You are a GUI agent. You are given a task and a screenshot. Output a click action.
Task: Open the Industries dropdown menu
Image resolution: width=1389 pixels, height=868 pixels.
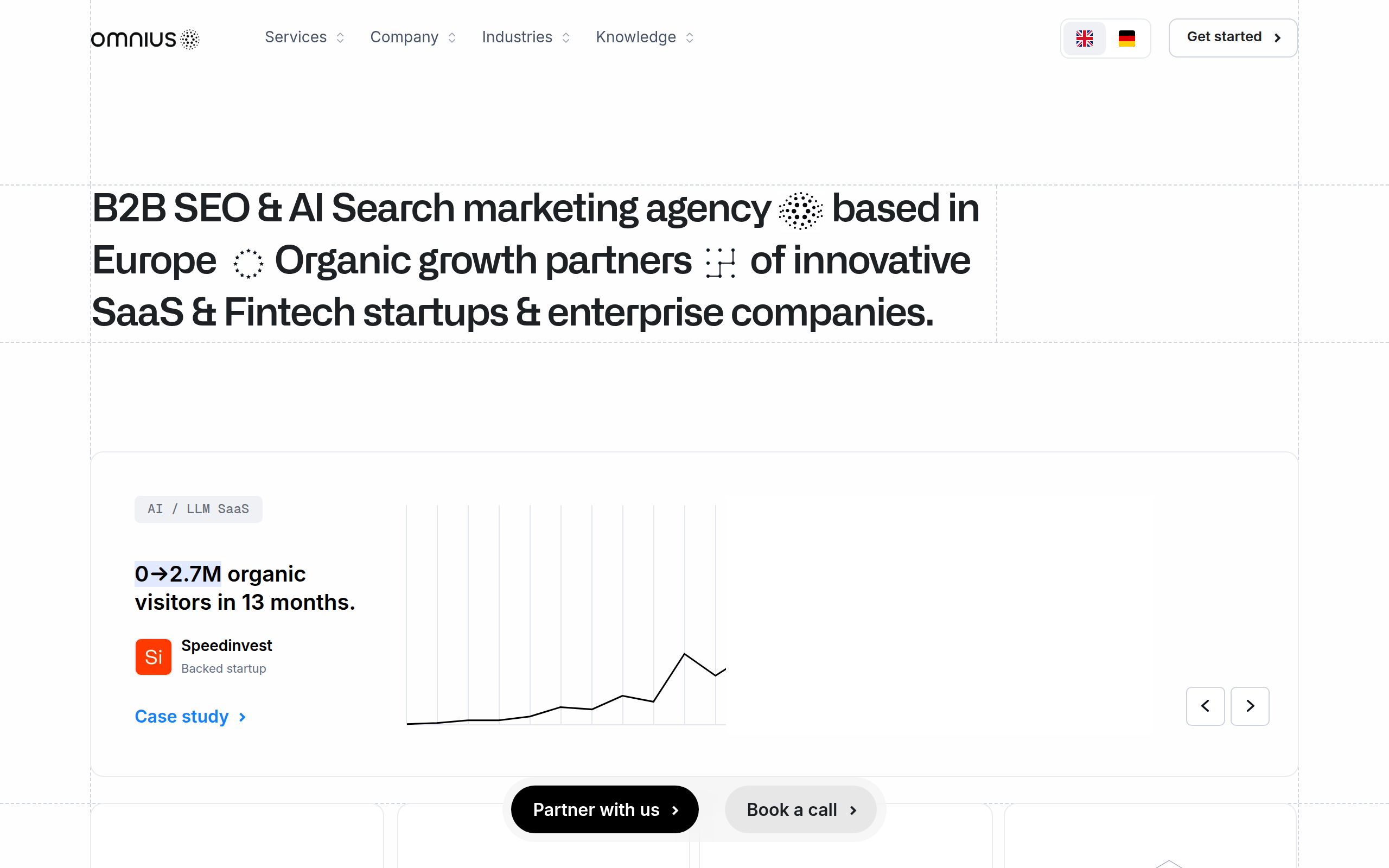pos(525,37)
